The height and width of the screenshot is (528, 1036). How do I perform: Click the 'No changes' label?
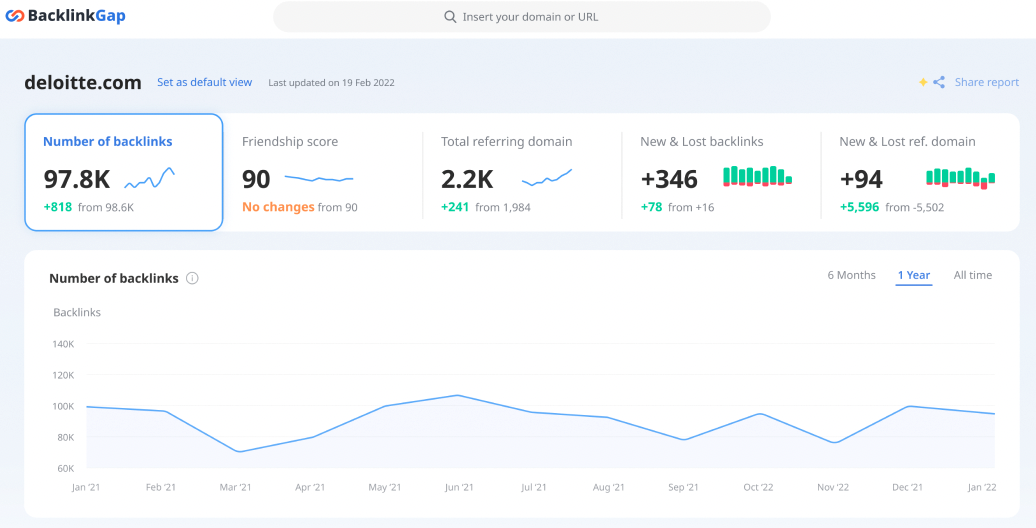278,207
